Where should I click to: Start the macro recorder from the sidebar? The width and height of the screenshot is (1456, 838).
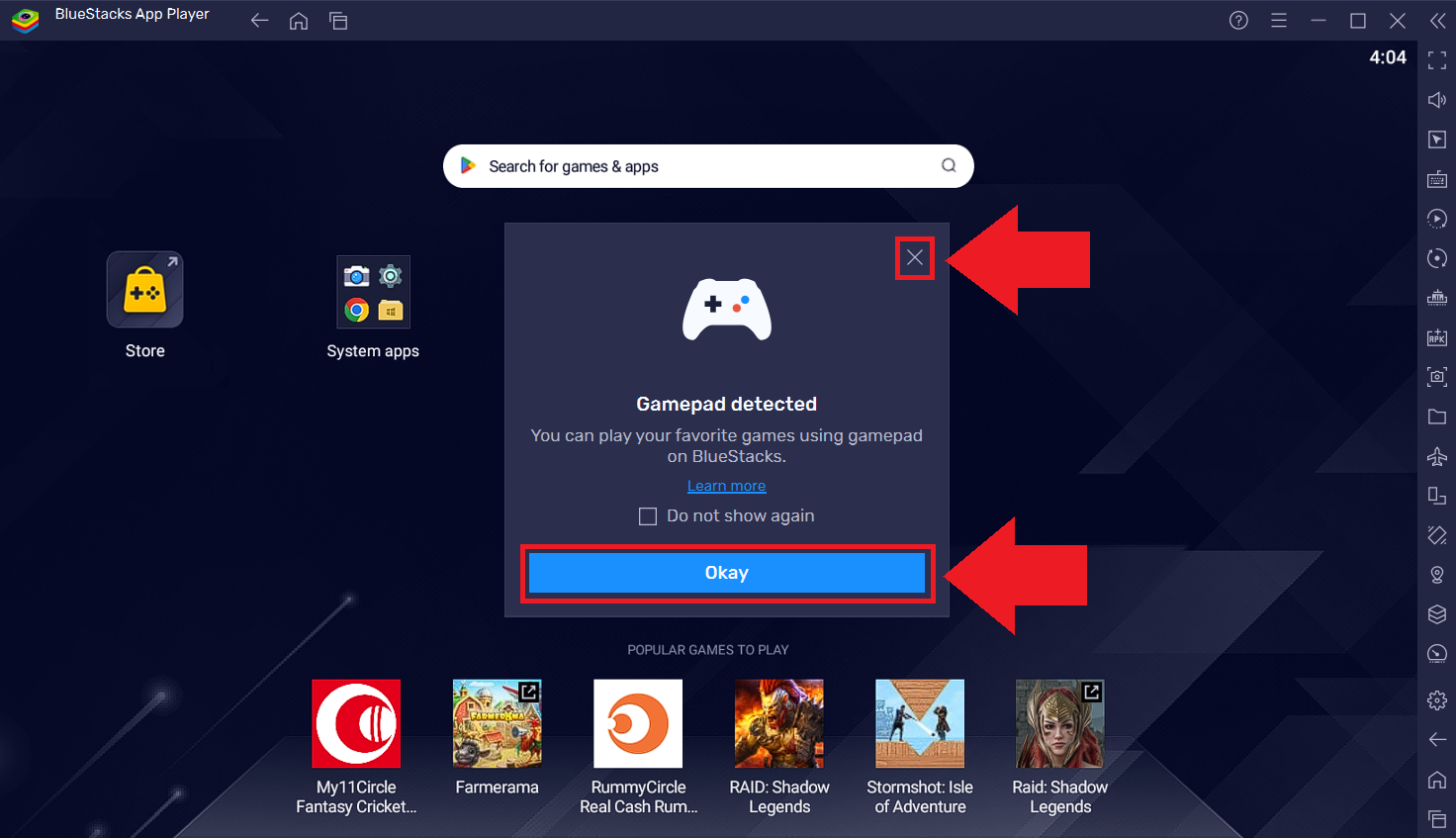click(1436, 218)
